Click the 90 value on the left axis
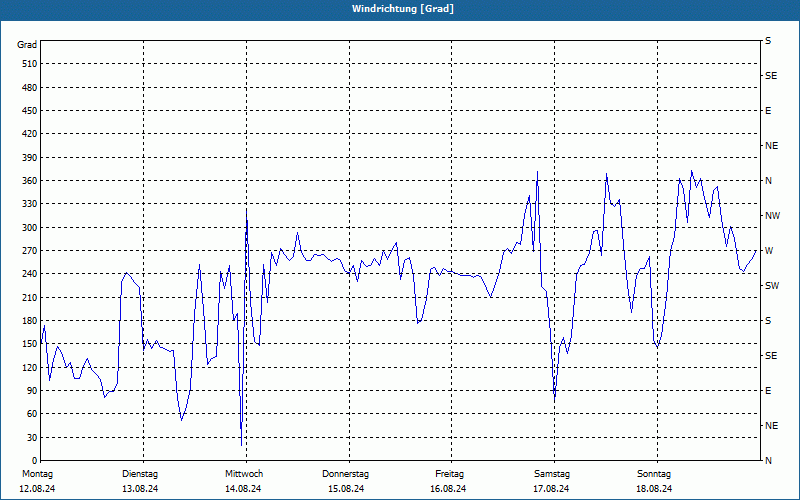The height and width of the screenshot is (500, 800). pyautogui.click(x=32, y=391)
